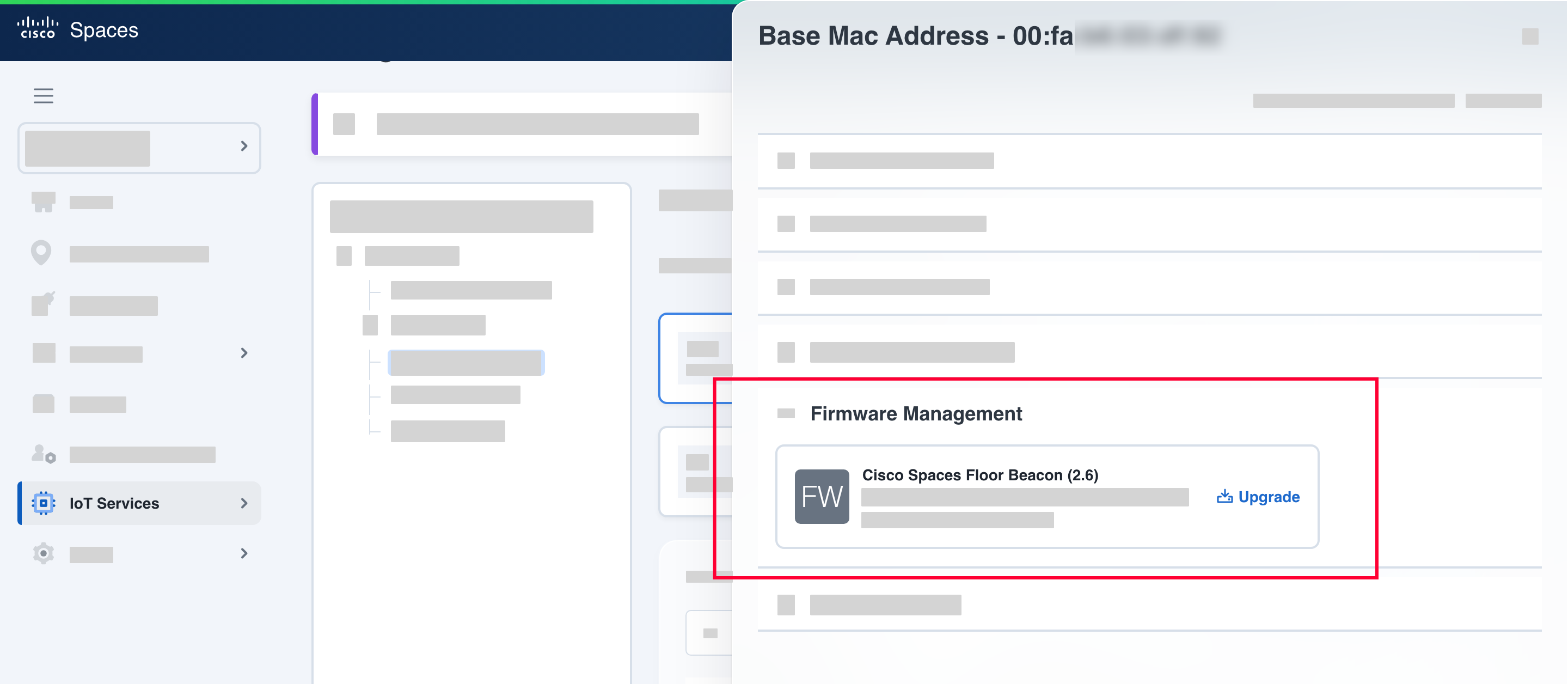Expand the account selector chevron at sidebar top
Screen dimensions: 1568x684
tap(244, 146)
